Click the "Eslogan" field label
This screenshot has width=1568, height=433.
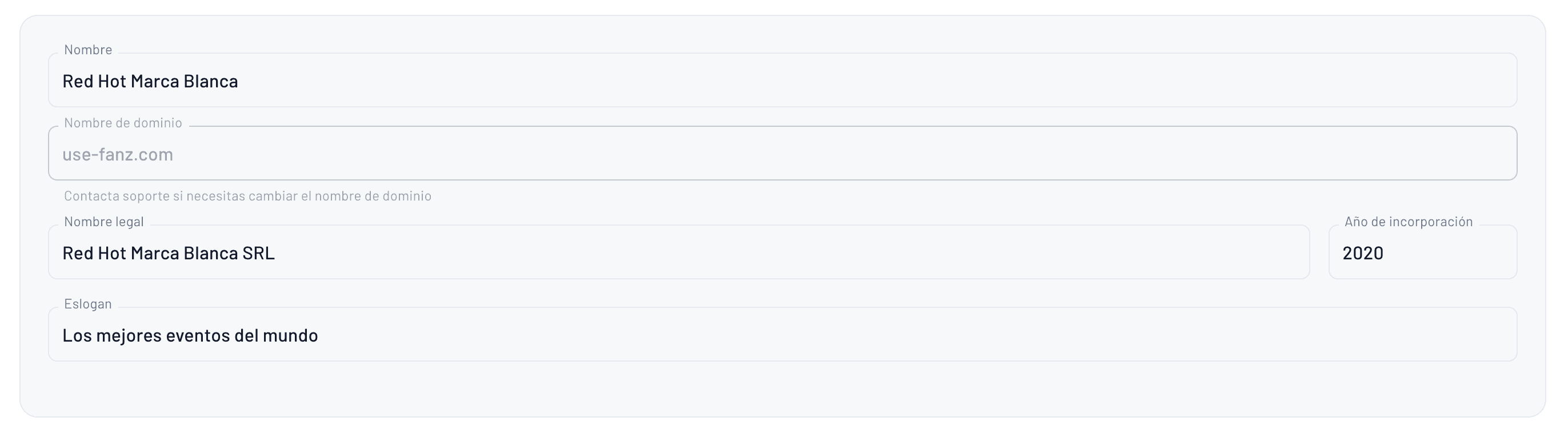[x=88, y=304]
